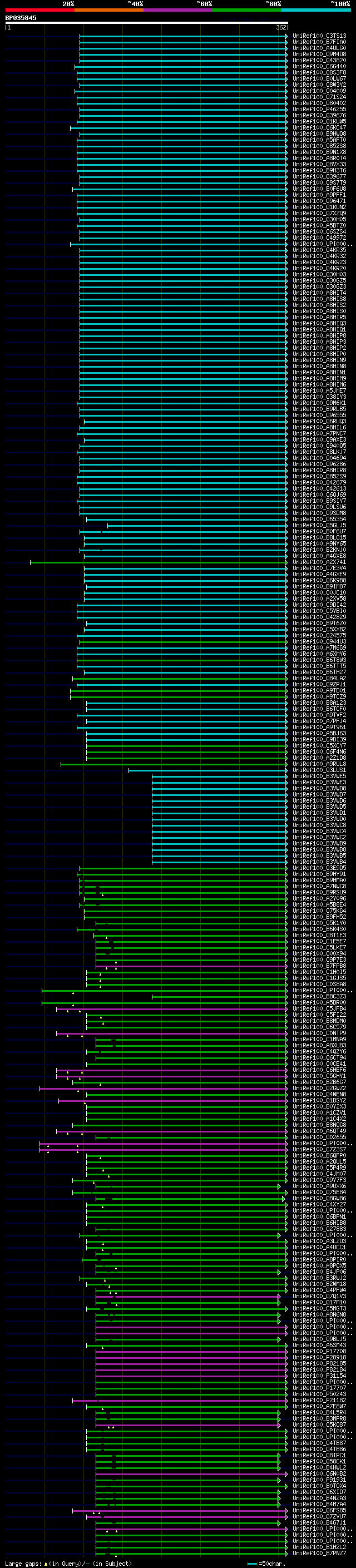This screenshot has width=356, height=1568.
Task: Select hit label UniRef100_P17708
Action: pos(319,1351)
